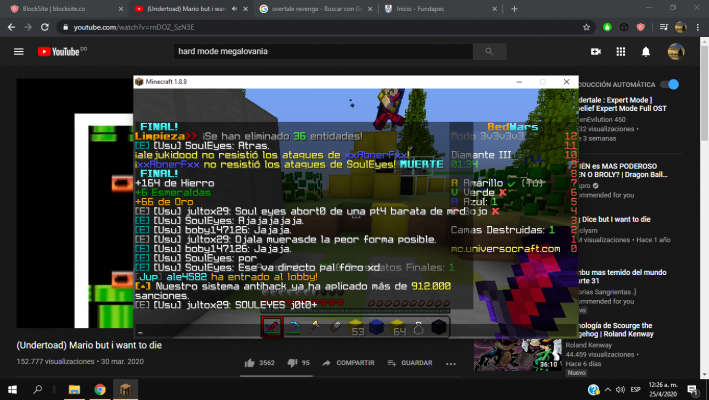
Task: Open Chrome from the taskbar
Action: pos(100,389)
